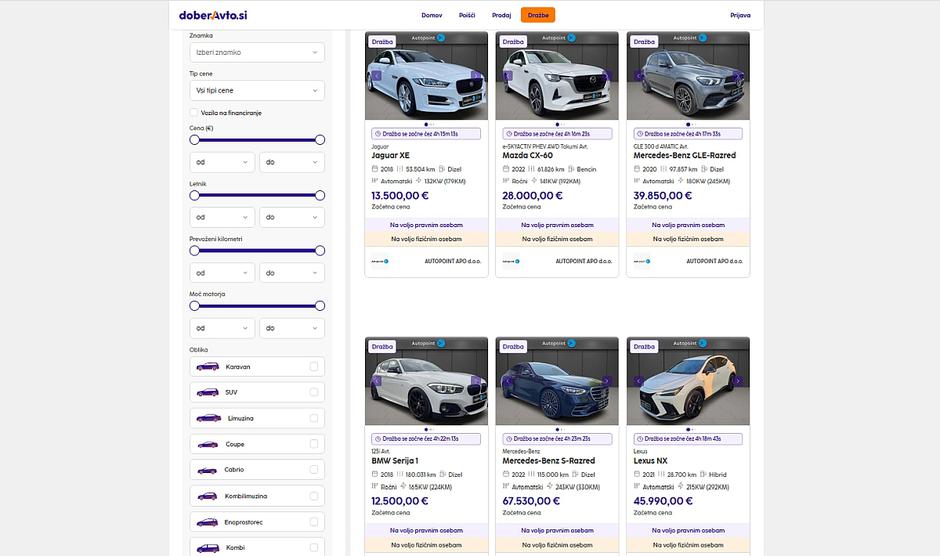Click the Dražba badge on BMW Serija 1
The height and width of the screenshot is (556, 940).
click(x=382, y=347)
